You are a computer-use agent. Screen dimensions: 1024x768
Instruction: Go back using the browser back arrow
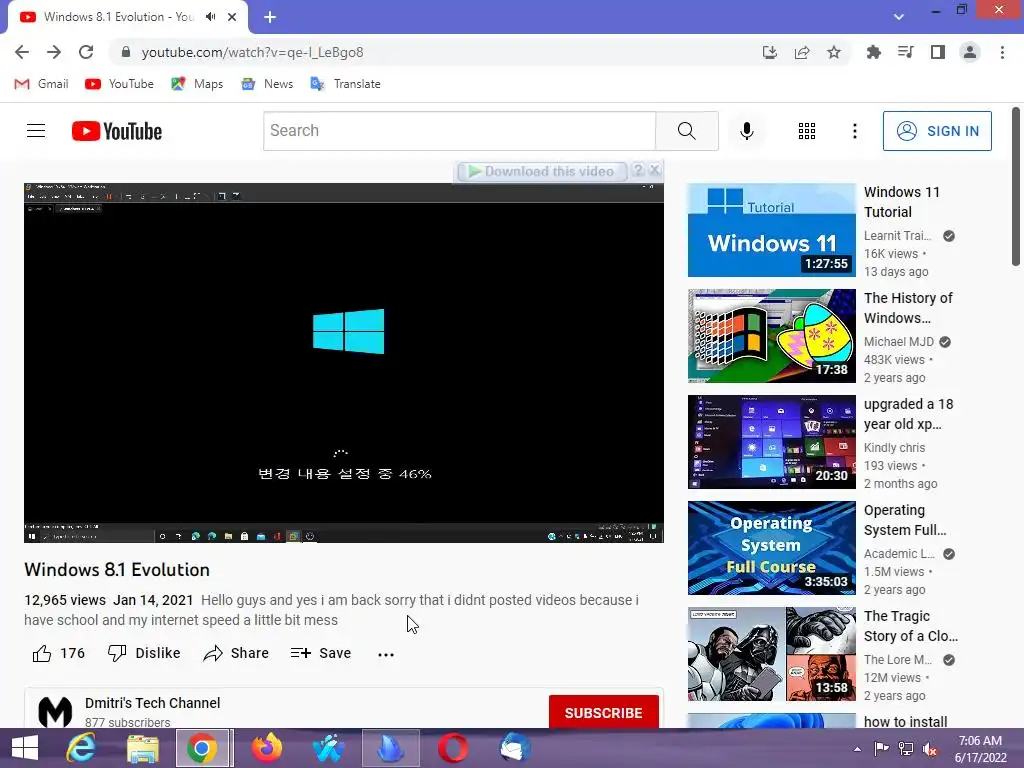tap(22, 52)
